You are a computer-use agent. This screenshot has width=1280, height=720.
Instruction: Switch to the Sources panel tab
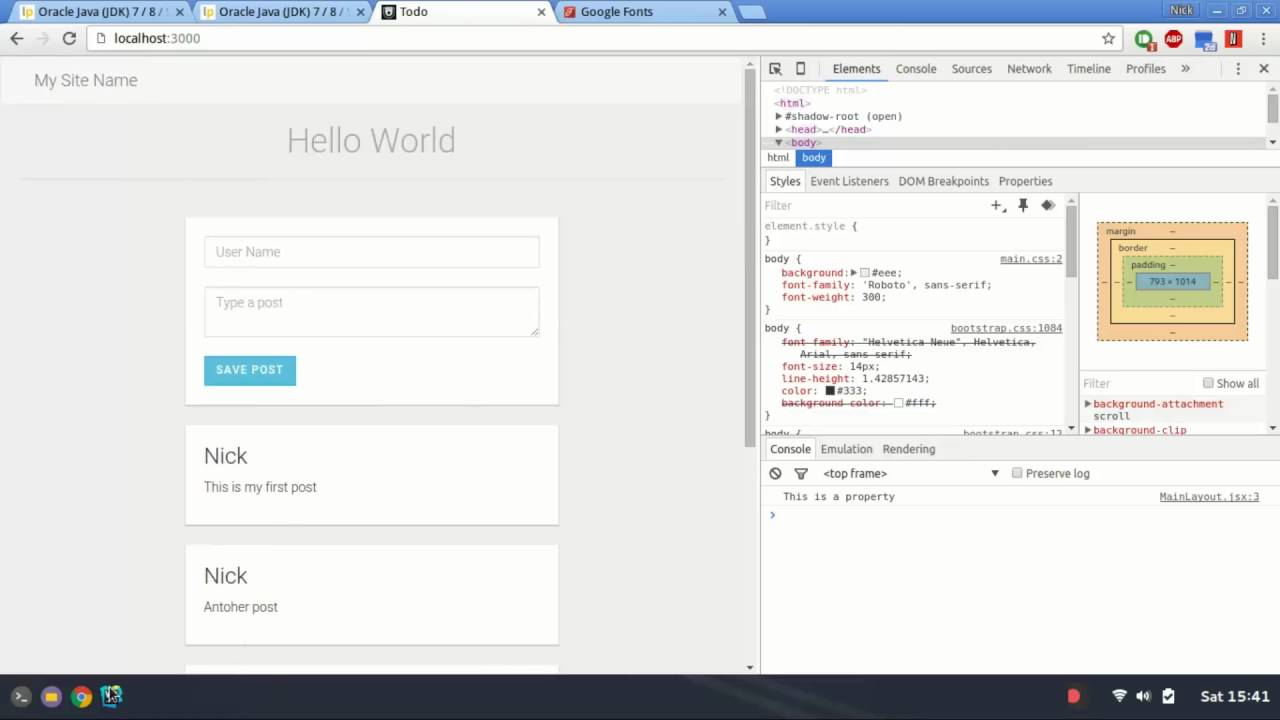click(971, 69)
